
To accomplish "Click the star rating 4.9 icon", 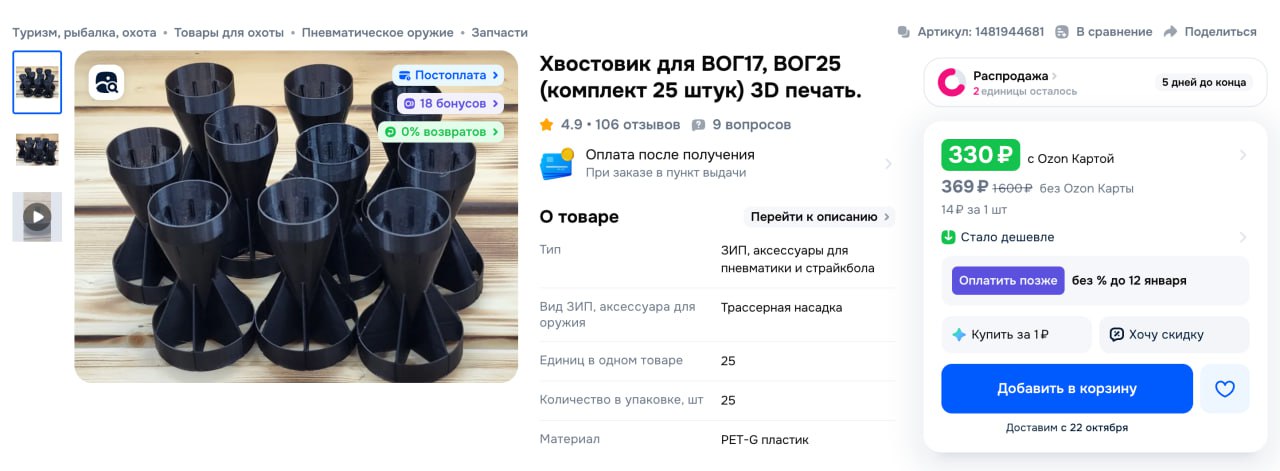I will coord(547,125).
